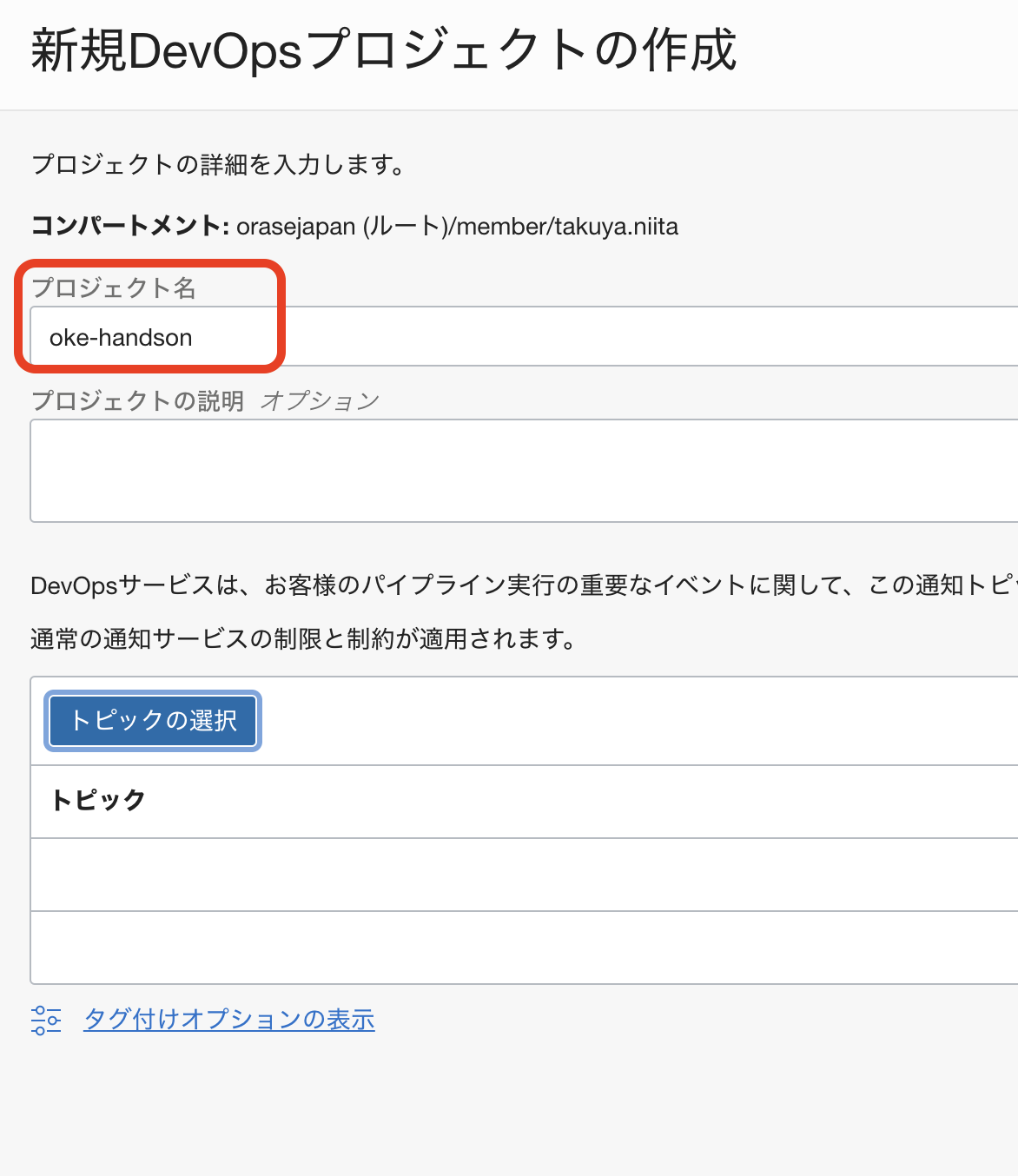Click the tagging options sliders icon
Image resolution: width=1018 pixels, height=1176 pixels.
46,1020
